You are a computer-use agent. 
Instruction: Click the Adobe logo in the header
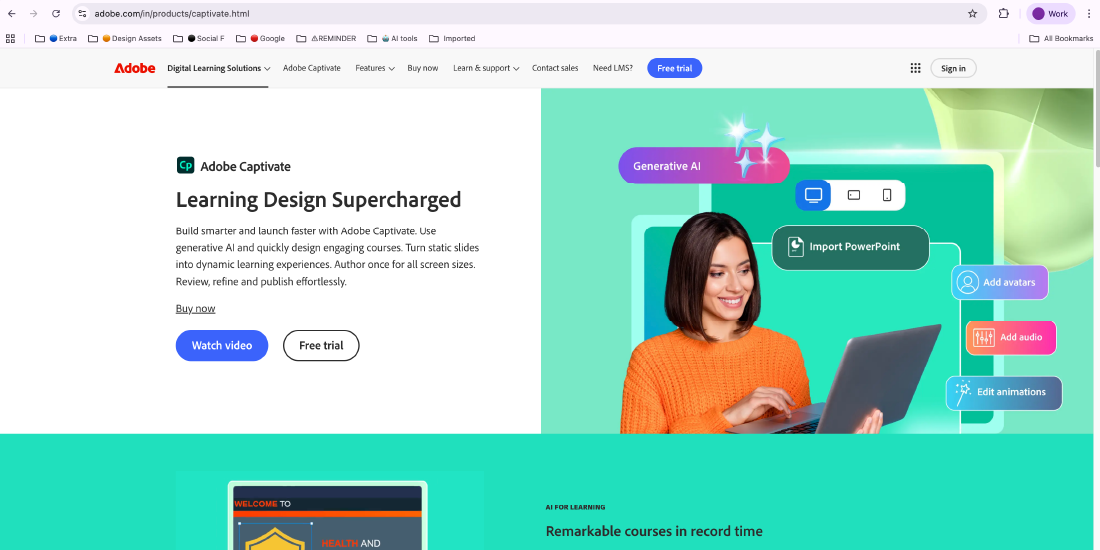[x=135, y=68]
